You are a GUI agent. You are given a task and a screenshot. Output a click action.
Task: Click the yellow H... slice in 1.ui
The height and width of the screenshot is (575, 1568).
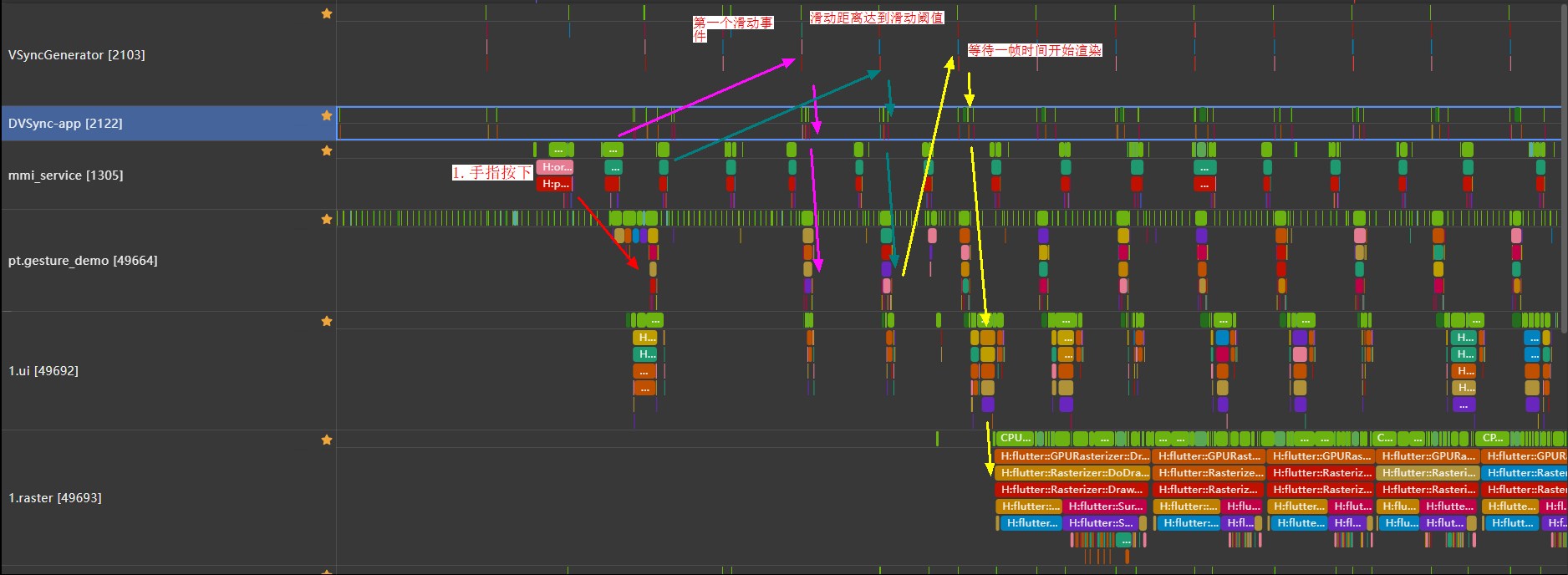coord(645,338)
